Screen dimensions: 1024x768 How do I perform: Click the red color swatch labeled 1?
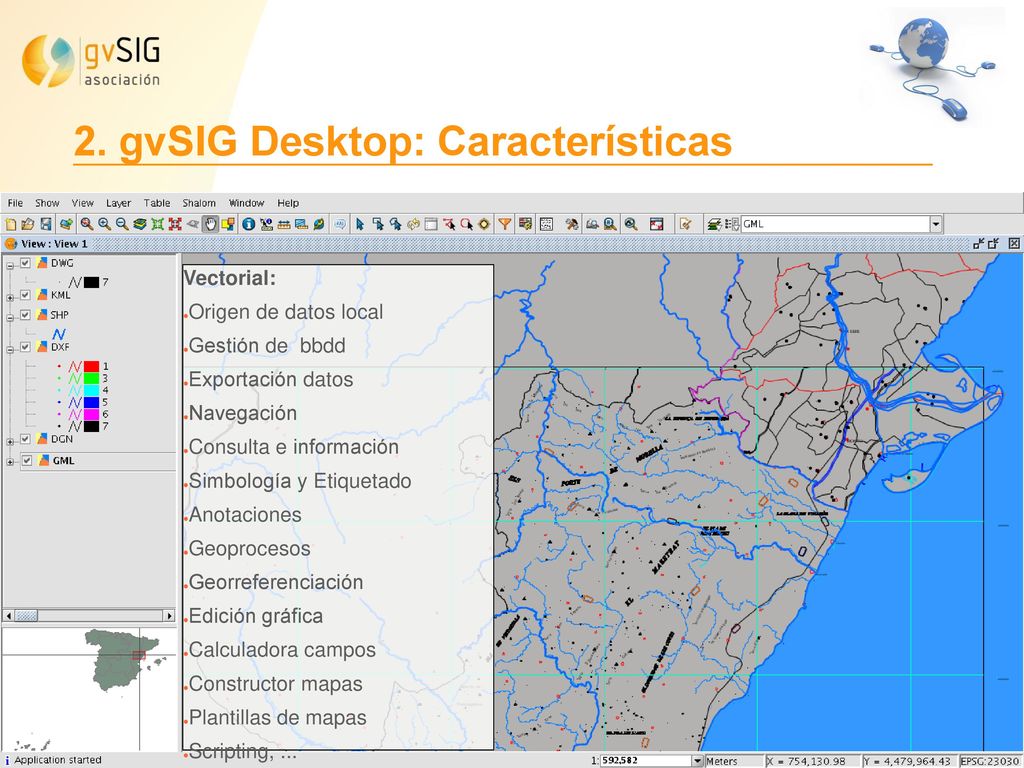pyautogui.click(x=91, y=366)
